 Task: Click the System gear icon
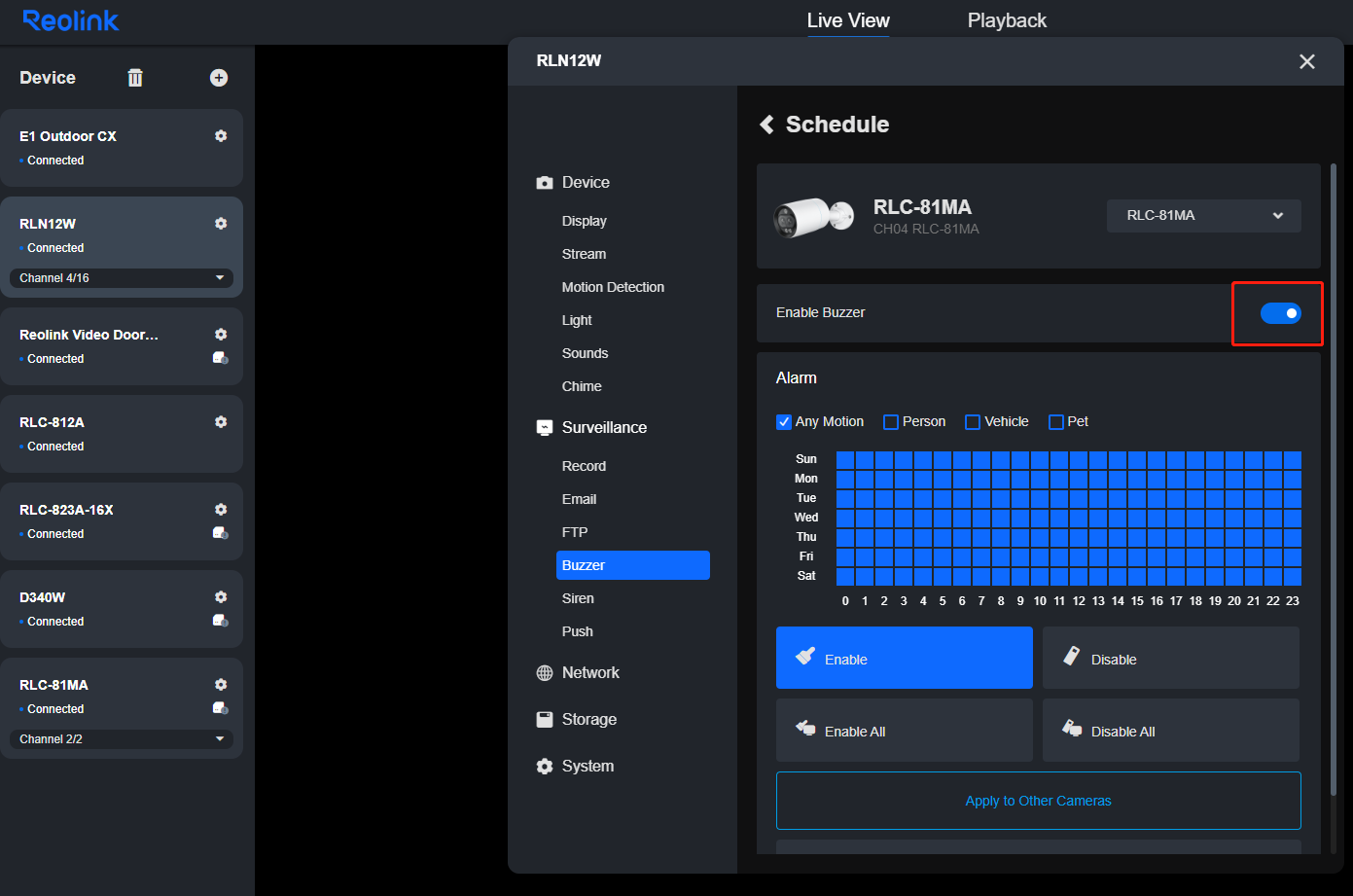click(545, 767)
